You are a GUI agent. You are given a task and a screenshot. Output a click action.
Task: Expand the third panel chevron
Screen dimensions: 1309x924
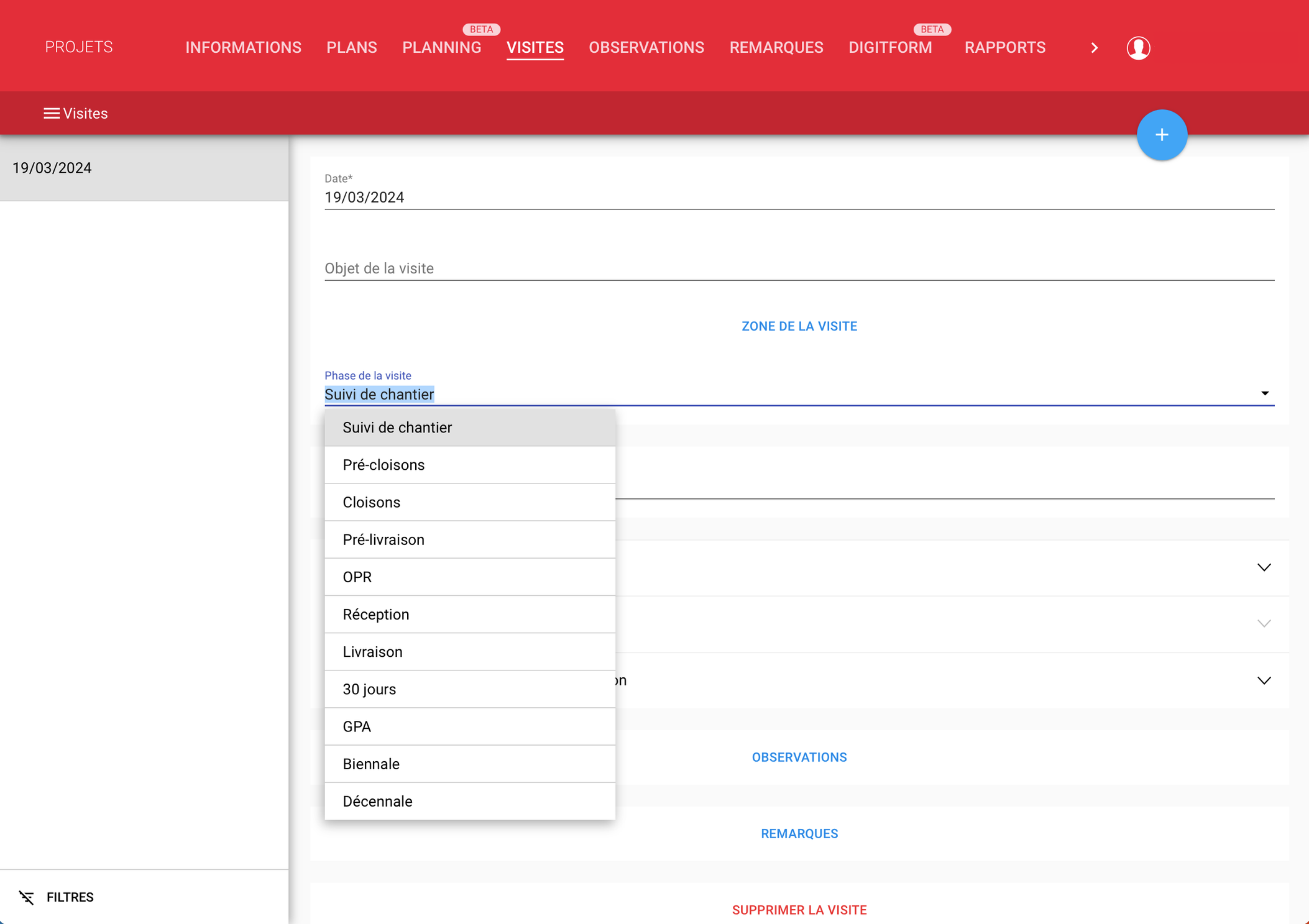click(1264, 680)
